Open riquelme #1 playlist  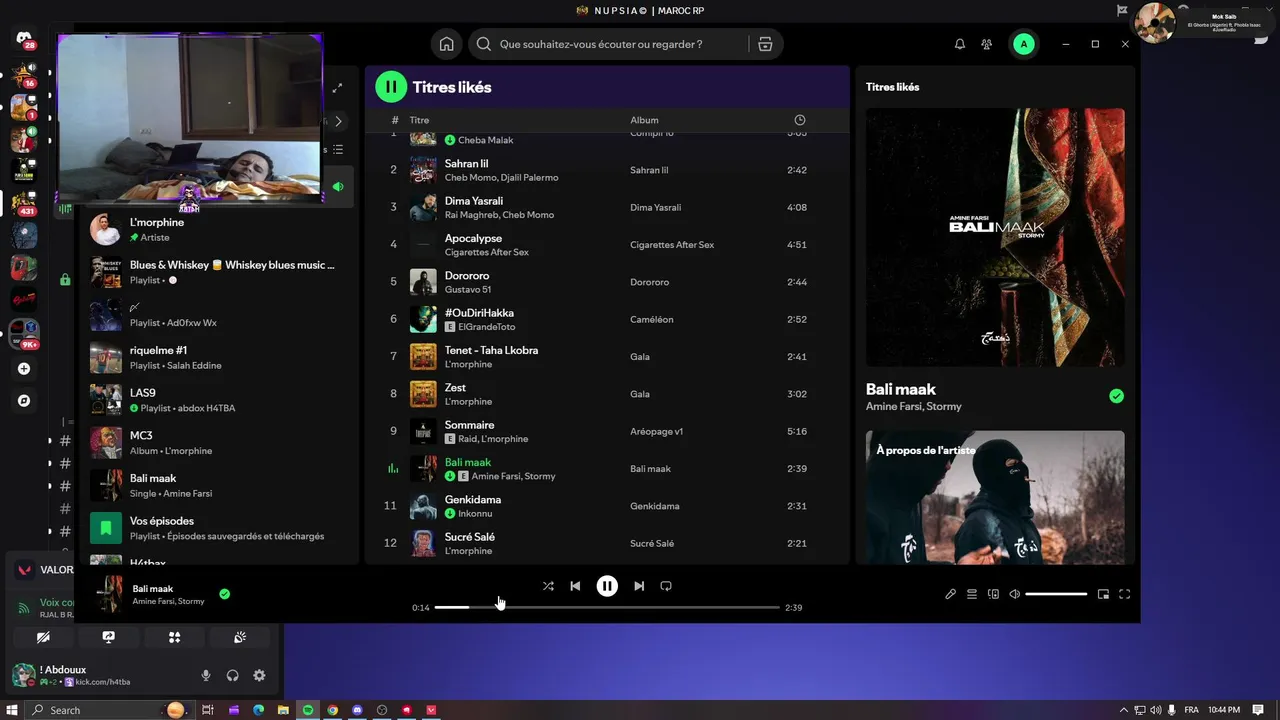click(218, 357)
